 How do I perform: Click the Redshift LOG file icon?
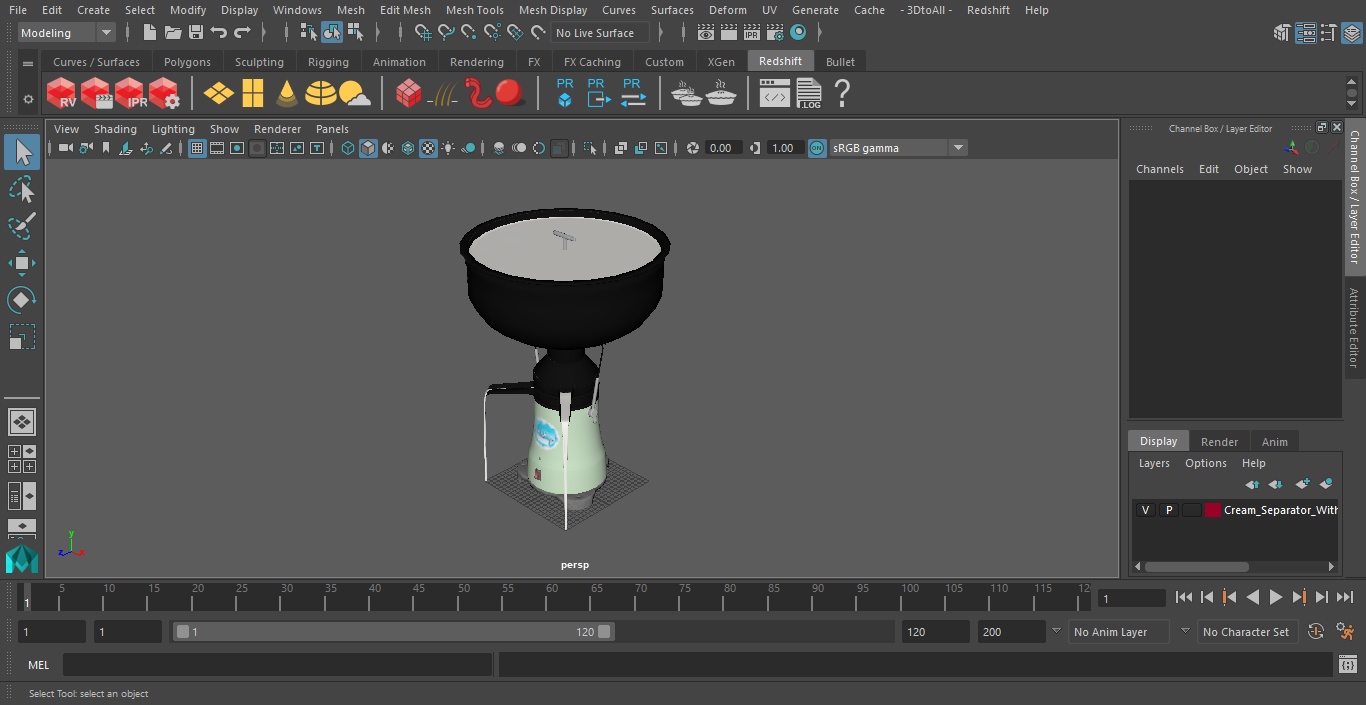(809, 94)
